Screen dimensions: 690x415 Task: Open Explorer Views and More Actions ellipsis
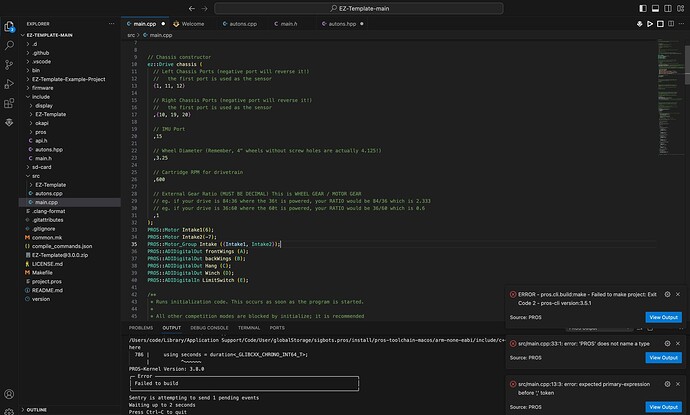(111, 24)
